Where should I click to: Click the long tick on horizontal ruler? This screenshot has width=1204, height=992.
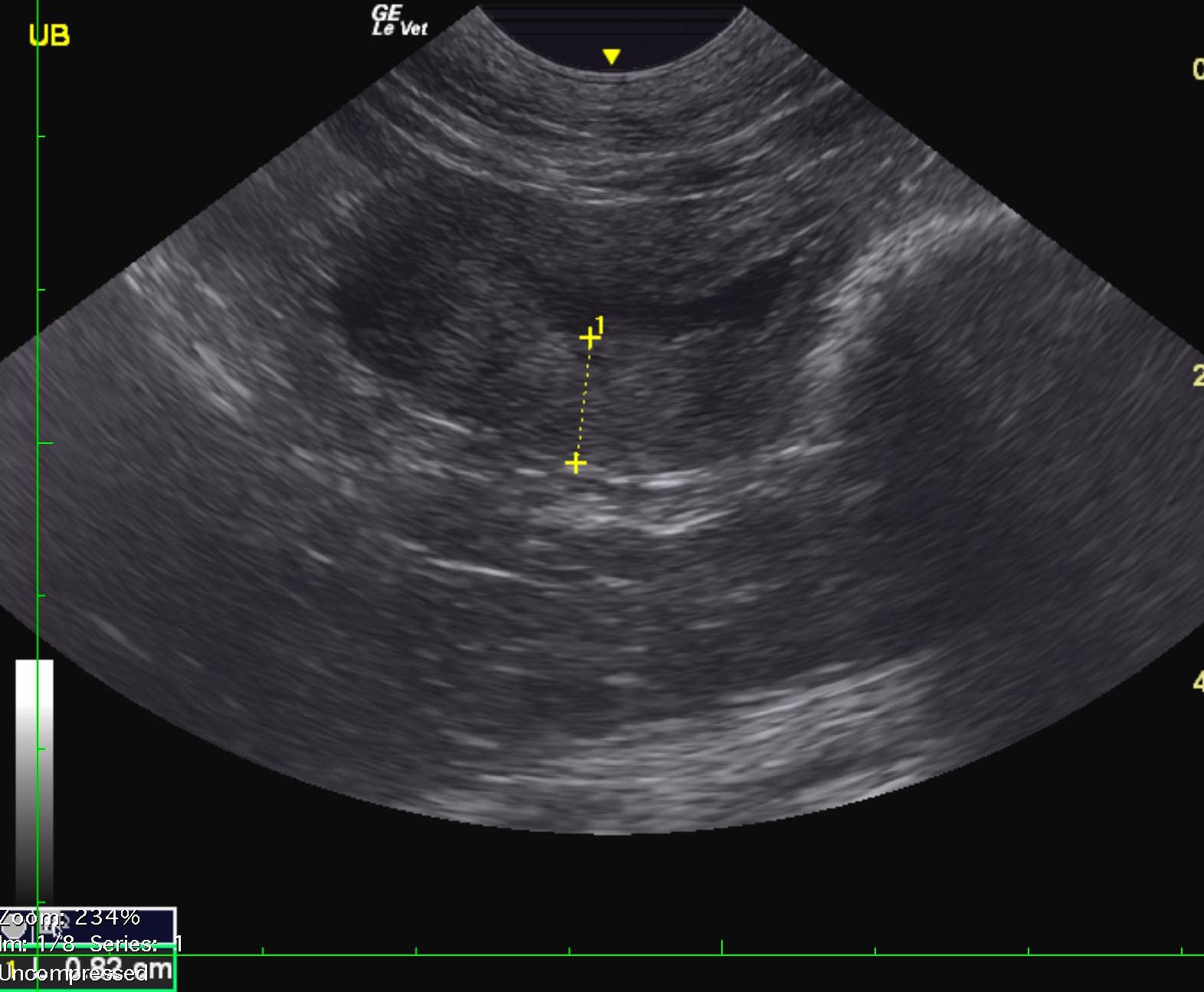click(722, 948)
